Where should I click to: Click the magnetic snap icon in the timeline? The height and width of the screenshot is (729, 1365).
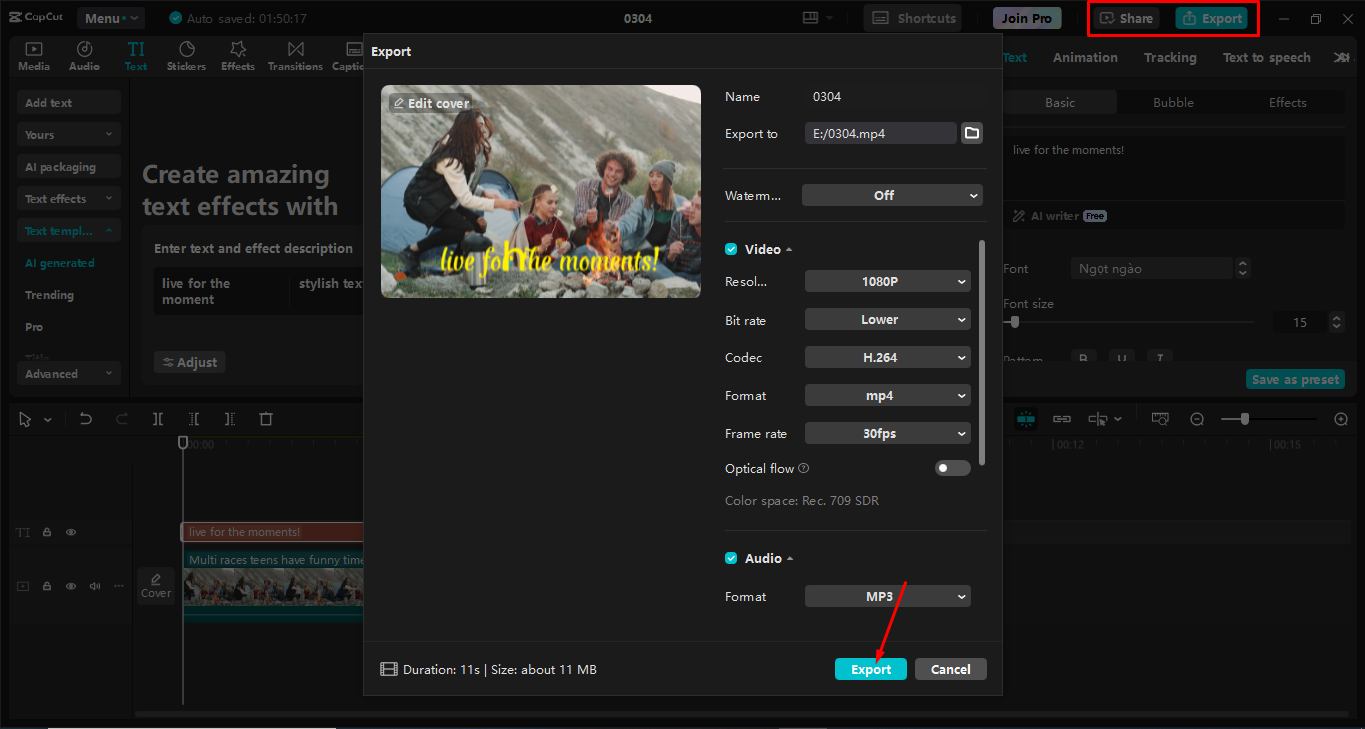(1026, 418)
